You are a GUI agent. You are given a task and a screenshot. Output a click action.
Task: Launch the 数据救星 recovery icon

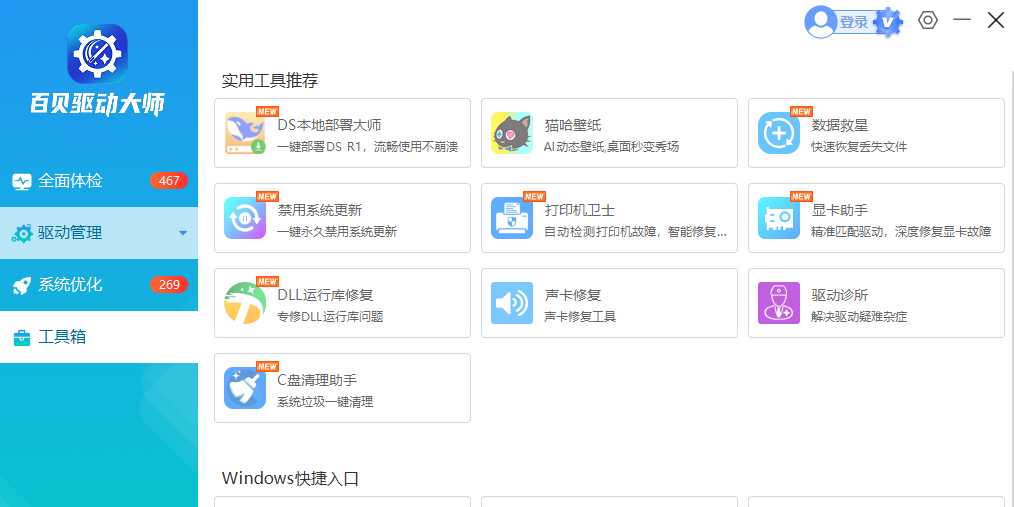pos(778,133)
